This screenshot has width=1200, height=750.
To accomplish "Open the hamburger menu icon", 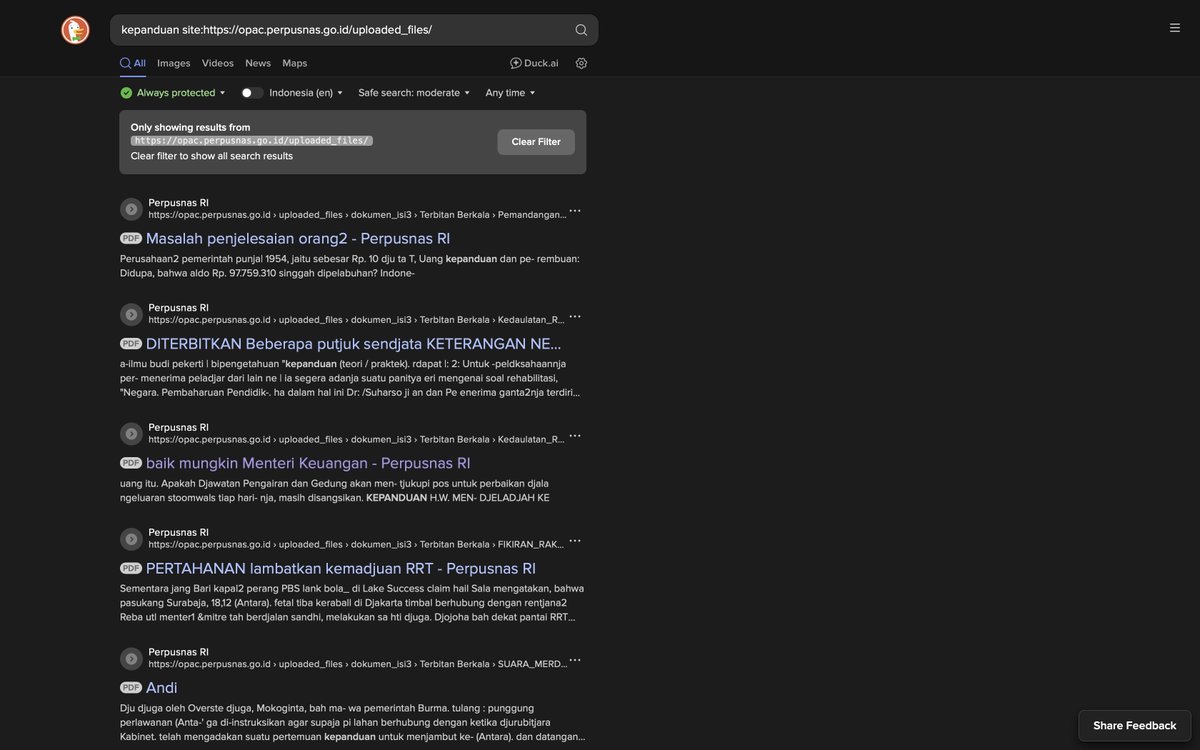I will [1175, 28].
